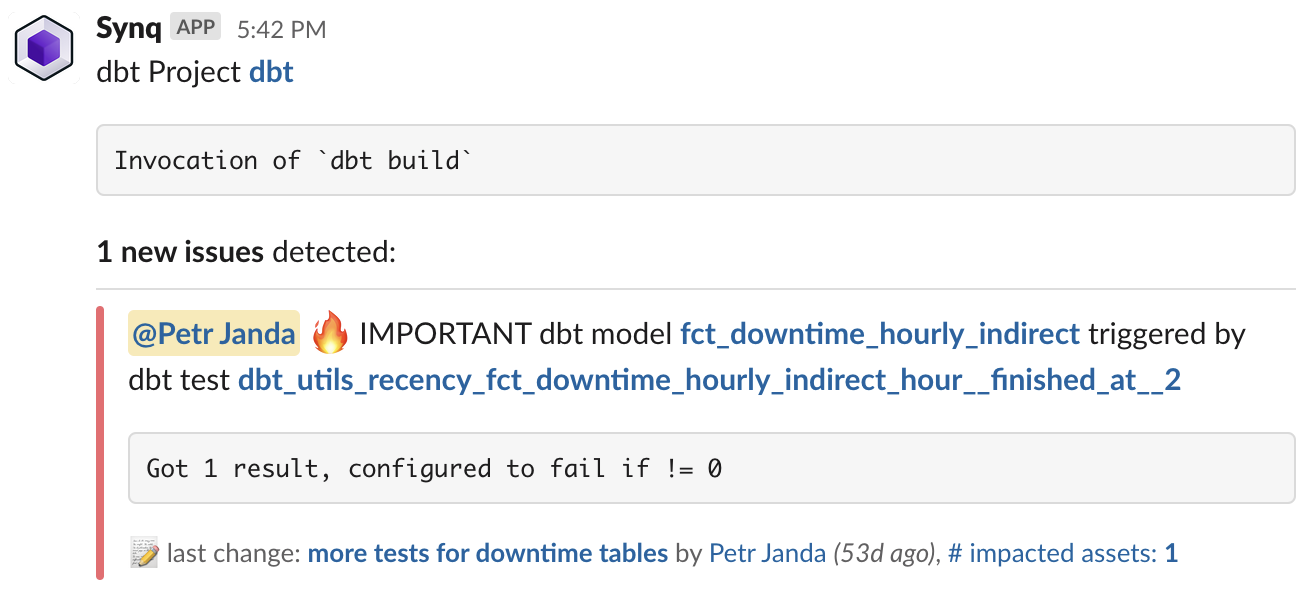Click the fire emoji before IMPORTANT
This screenshot has width=1314, height=604.
pos(329,333)
